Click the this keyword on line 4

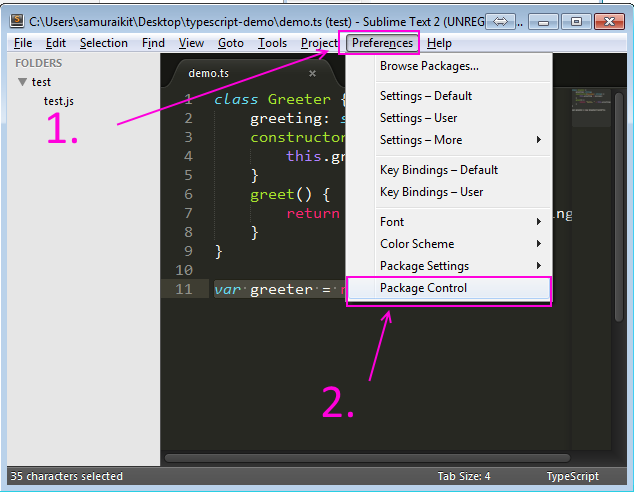click(x=304, y=156)
